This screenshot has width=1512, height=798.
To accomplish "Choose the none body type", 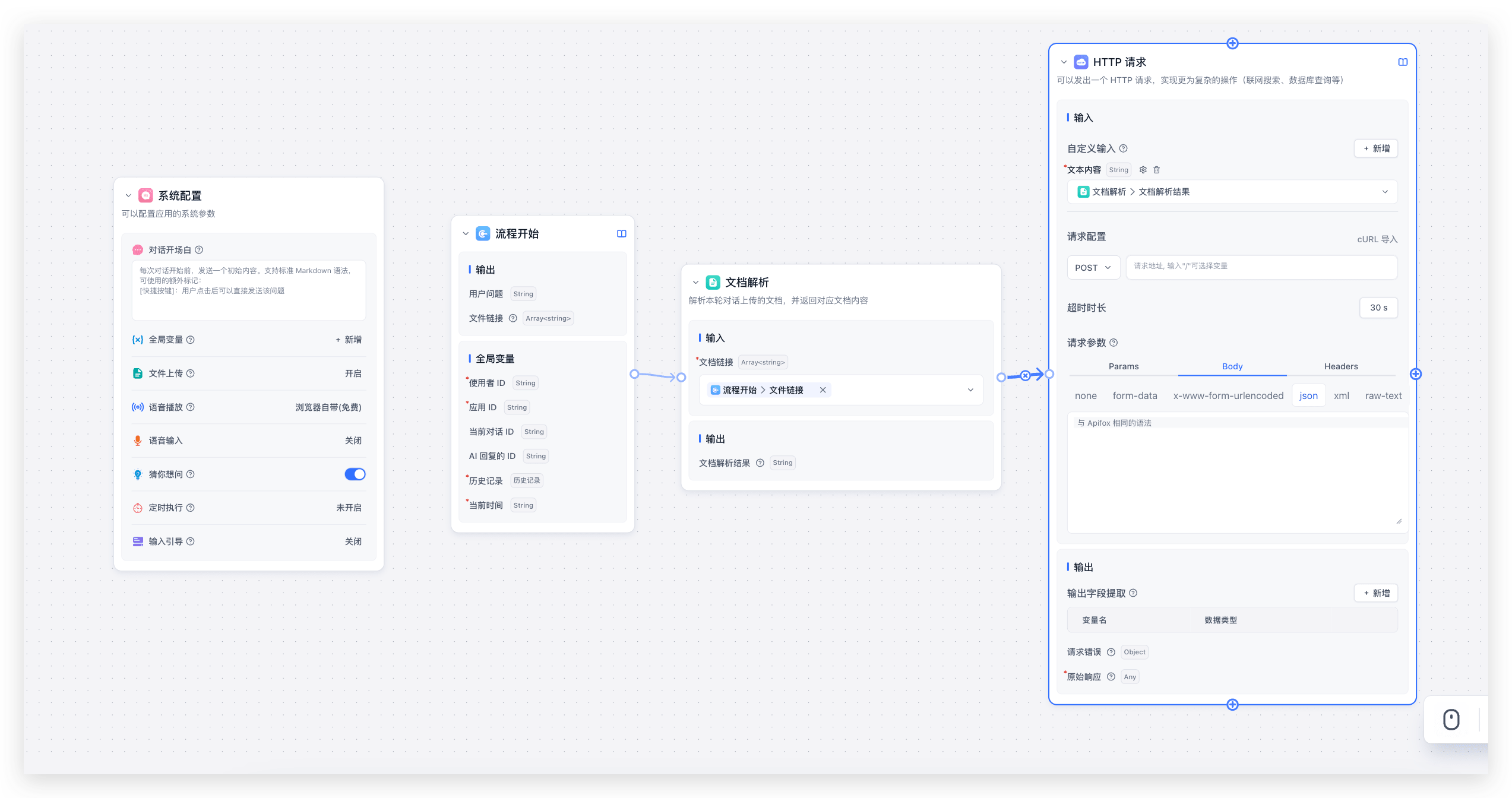I will [1086, 396].
